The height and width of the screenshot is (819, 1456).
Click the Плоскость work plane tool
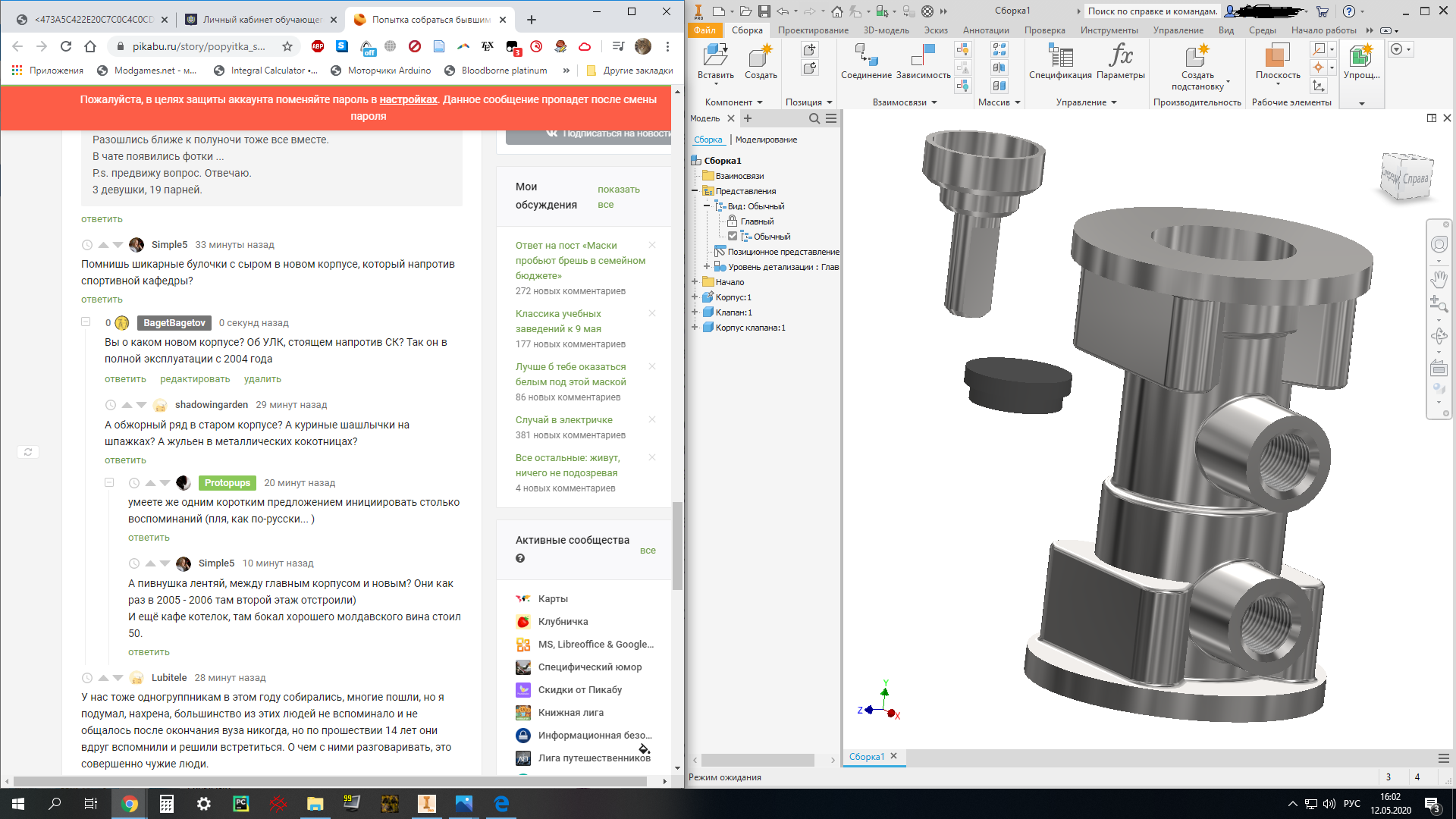click(1277, 56)
